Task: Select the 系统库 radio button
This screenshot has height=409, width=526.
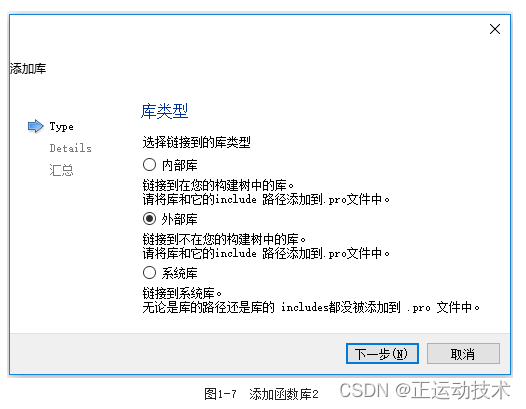Action: pyautogui.click(x=149, y=273)
